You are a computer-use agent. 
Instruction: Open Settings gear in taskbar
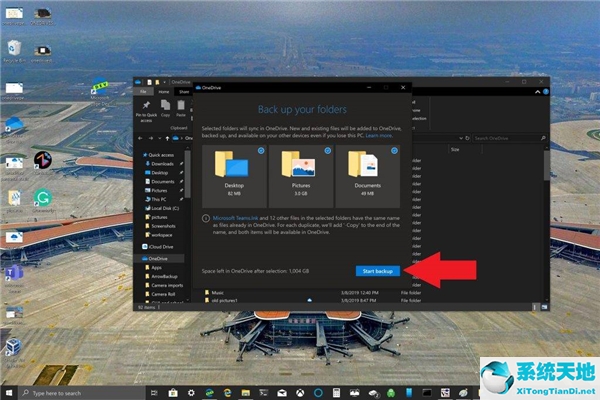191,393
